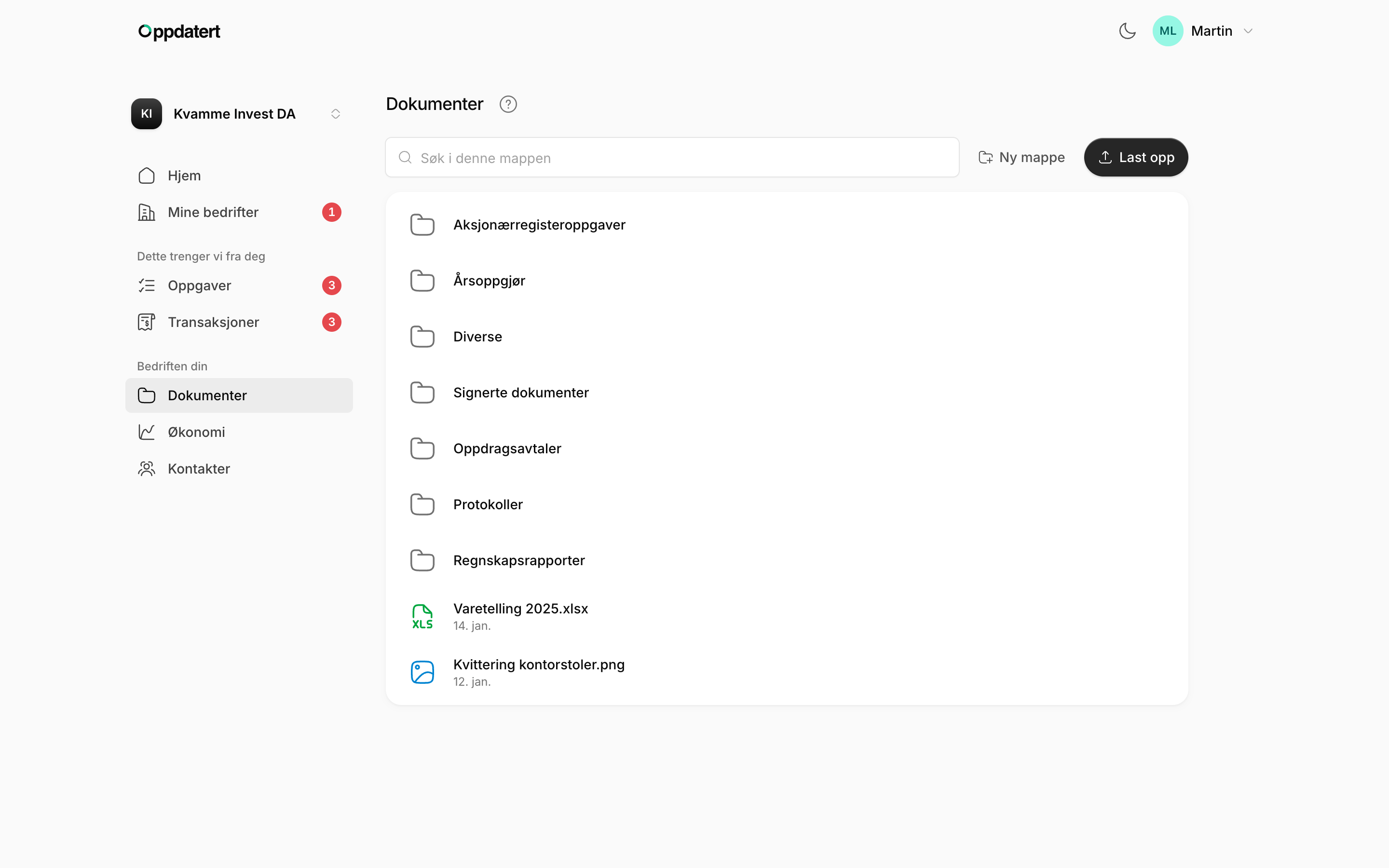
Task: Toggle dark mode moon icon
Action: coord(1127,31)
